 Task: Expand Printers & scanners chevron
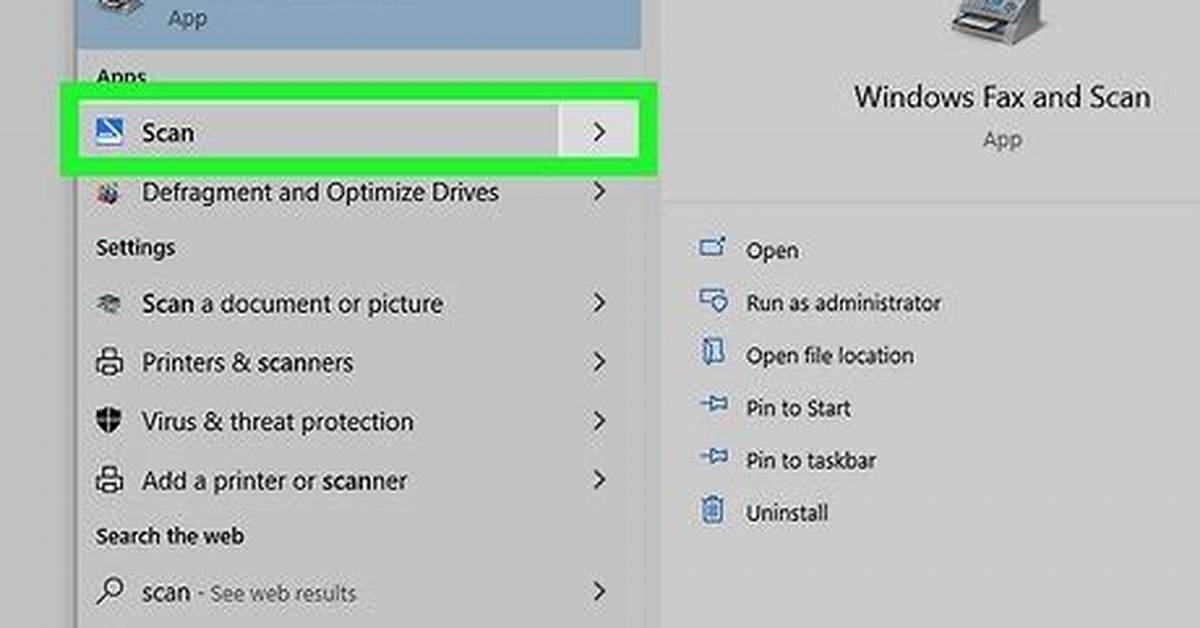(x=599, y=361)
